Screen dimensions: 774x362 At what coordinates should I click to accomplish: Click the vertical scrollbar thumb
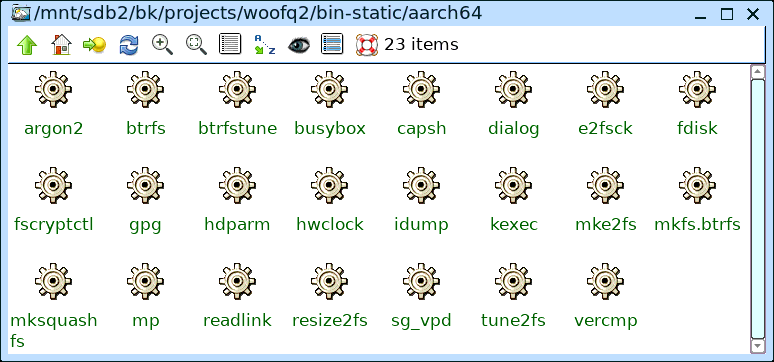point(757,209)
